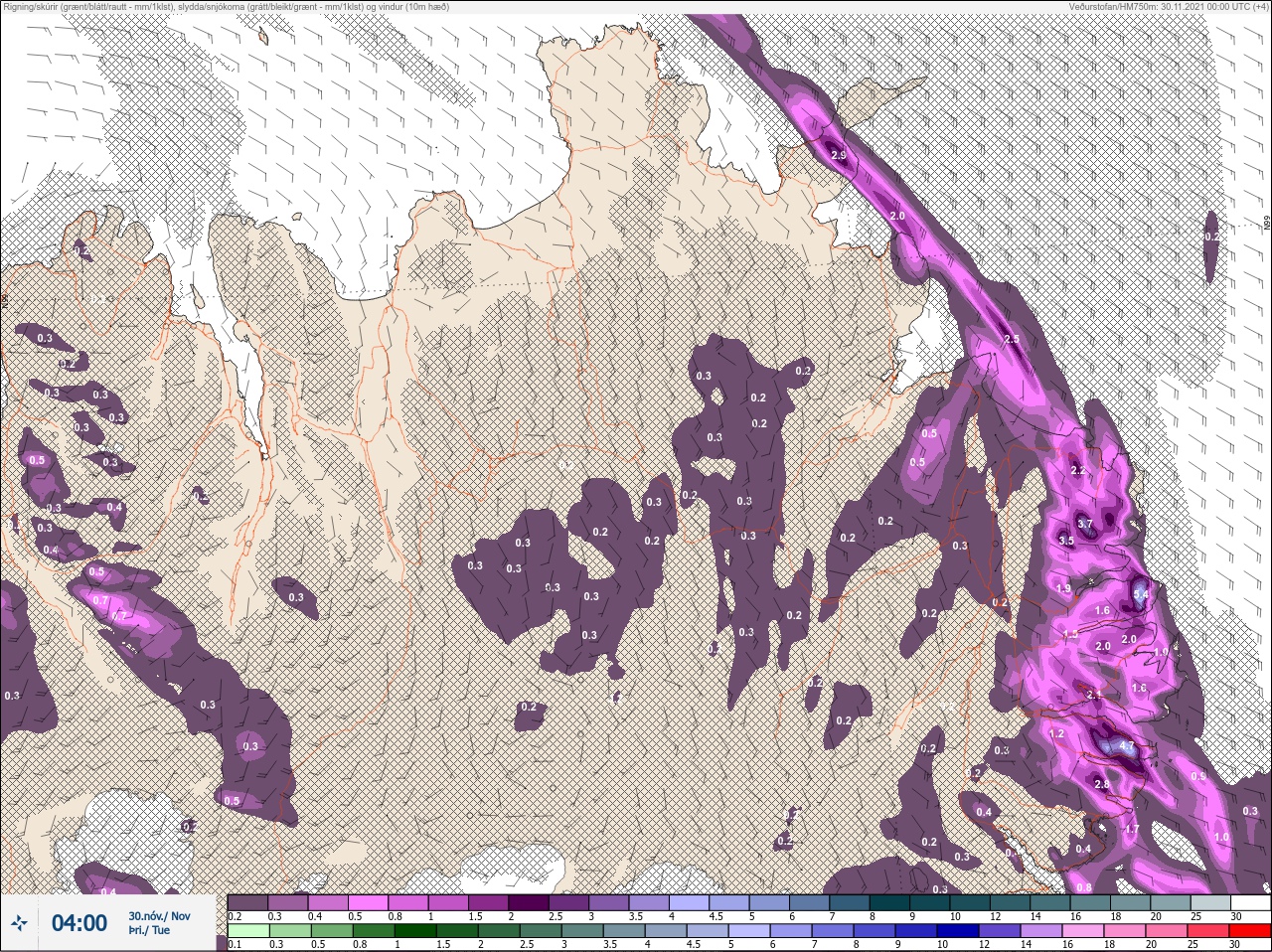The image size is (1272, 952).
Task: Click the Veðurstofan logo icon beside the time
Action: pos(19,922)
